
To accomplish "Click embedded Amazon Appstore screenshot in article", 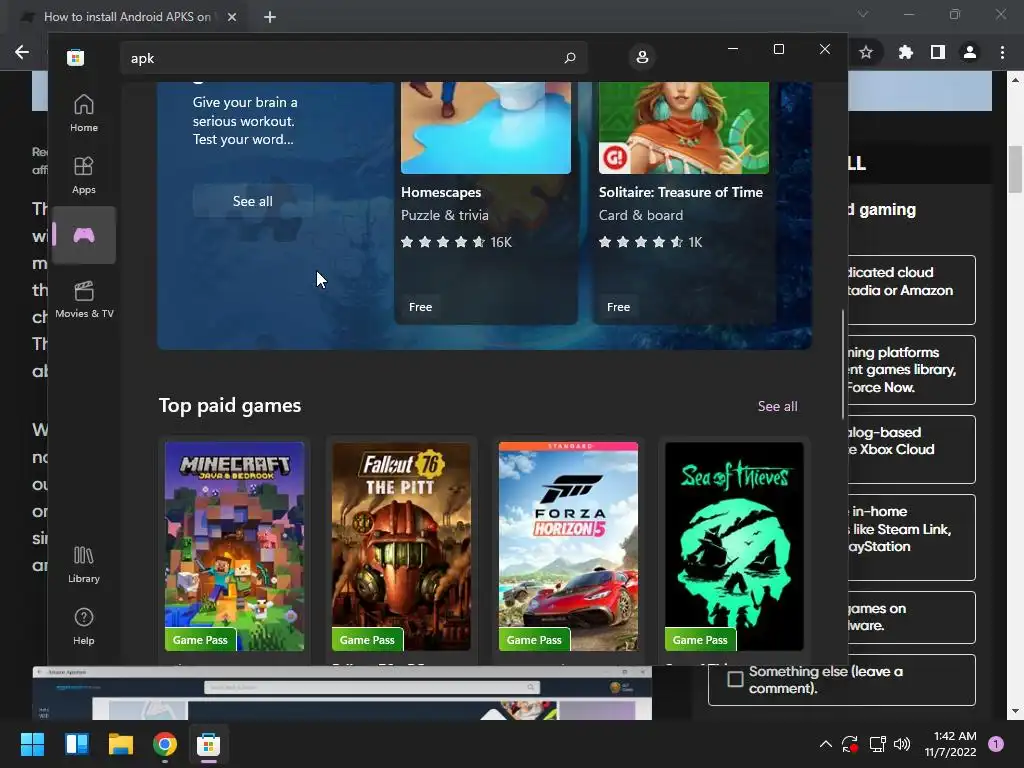I will pos(342,693).
